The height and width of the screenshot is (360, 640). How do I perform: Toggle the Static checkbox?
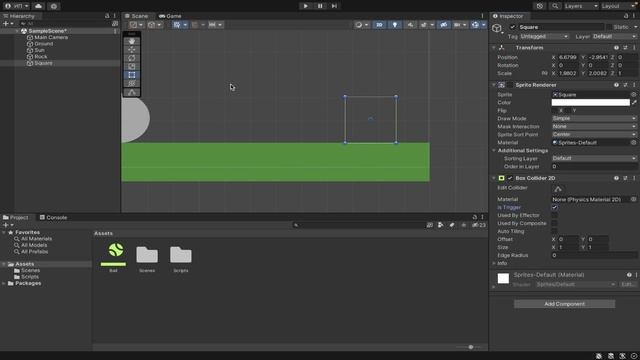coord(609,27)
